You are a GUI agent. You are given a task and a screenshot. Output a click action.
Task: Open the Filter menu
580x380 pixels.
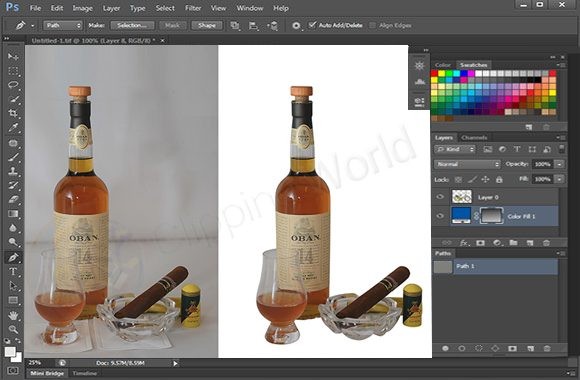[193, 8]
